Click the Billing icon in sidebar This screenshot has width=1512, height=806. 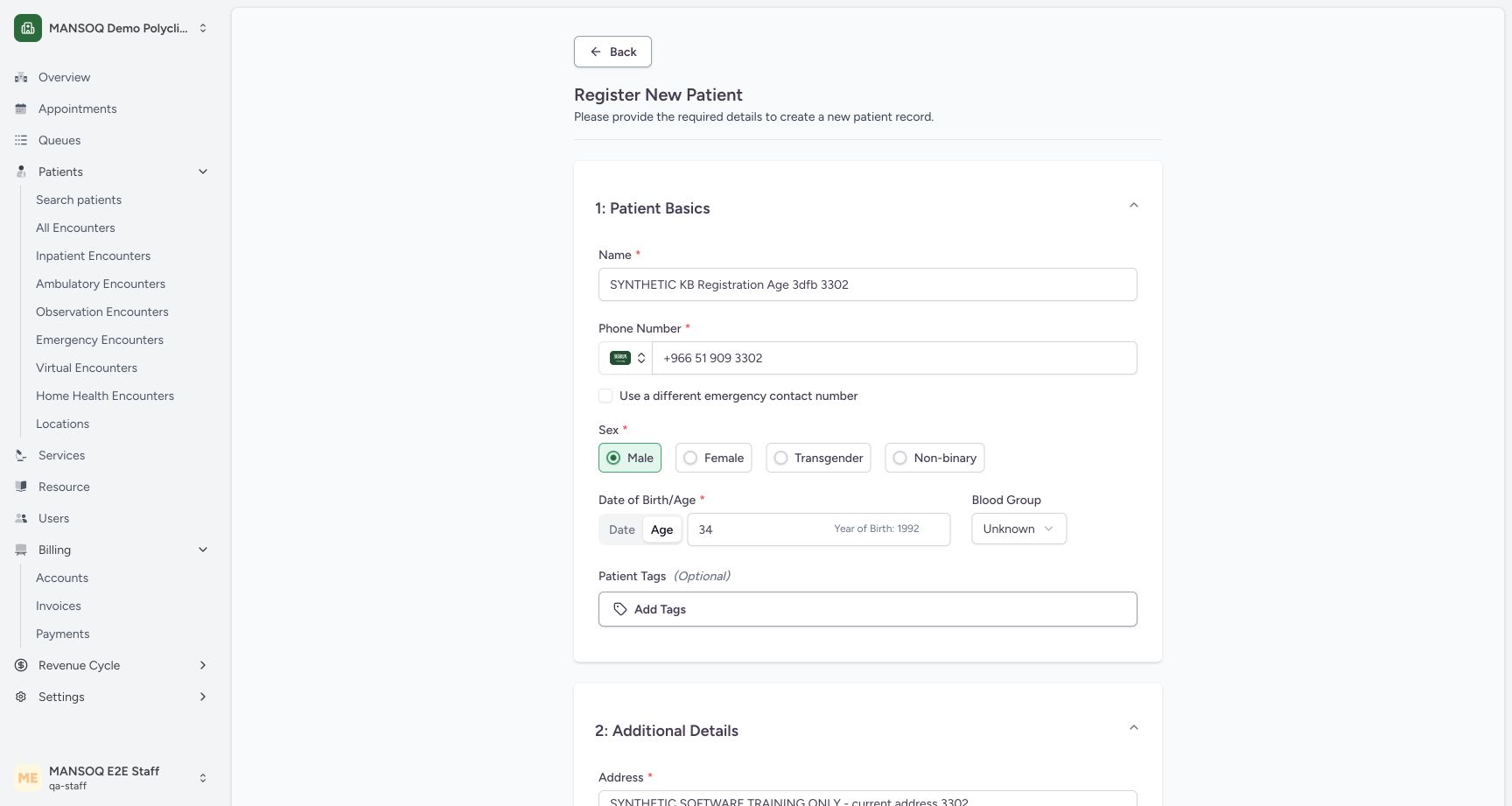coord(21,550)
